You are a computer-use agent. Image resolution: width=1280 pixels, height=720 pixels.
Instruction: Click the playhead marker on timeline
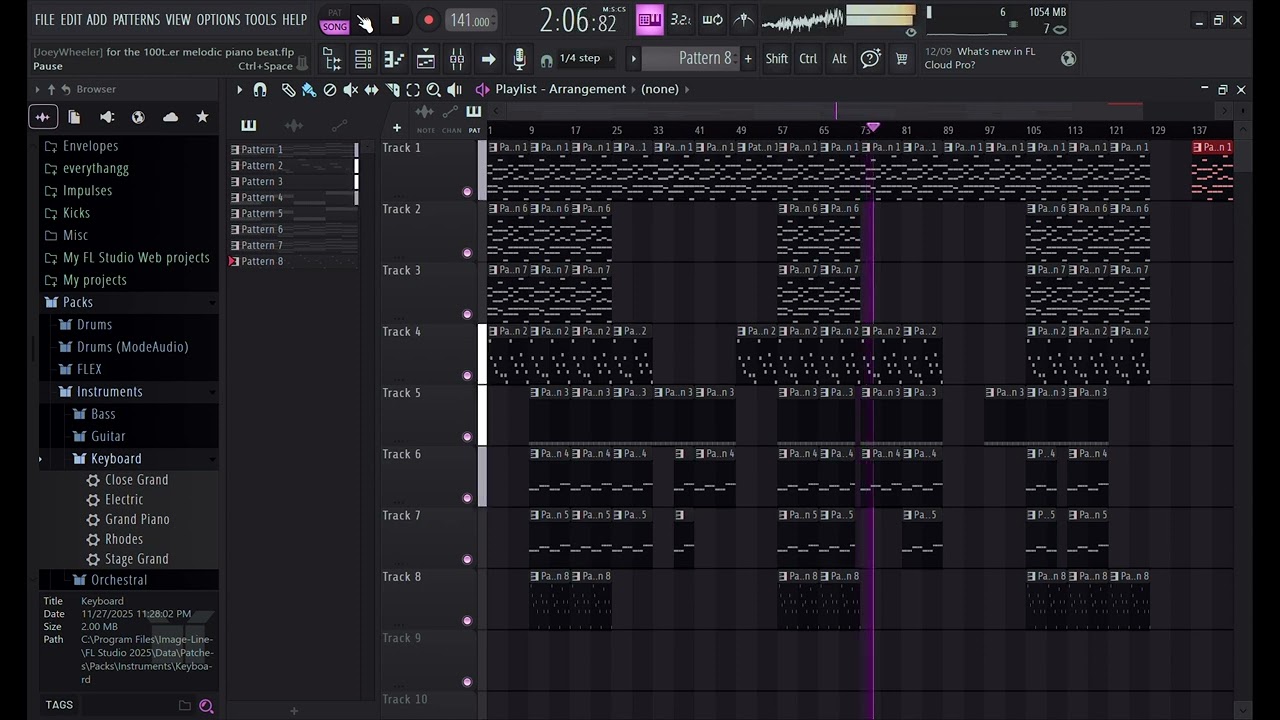coord(873,128)
